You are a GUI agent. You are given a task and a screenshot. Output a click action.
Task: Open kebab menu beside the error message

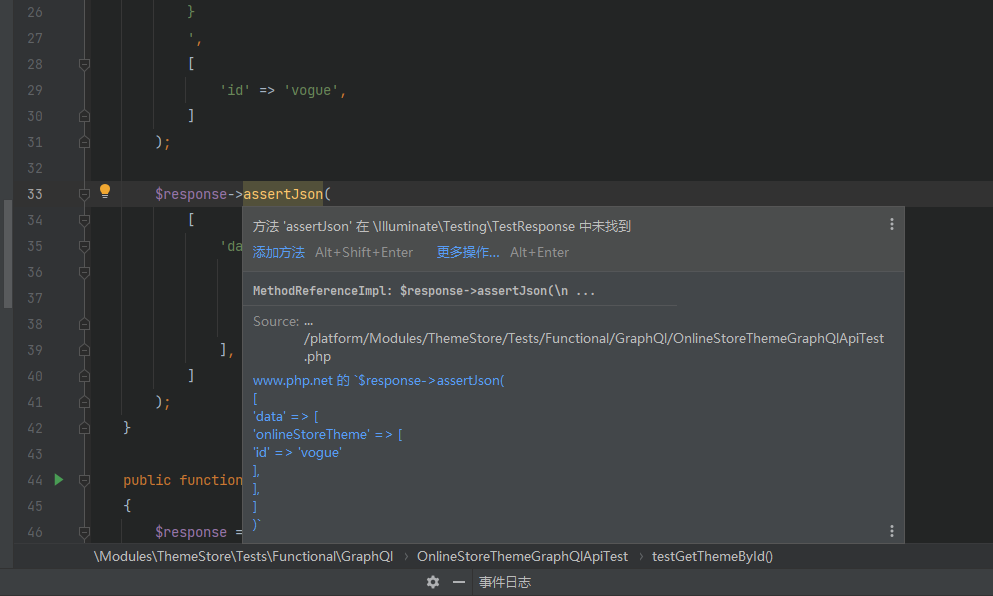(891, 225)
